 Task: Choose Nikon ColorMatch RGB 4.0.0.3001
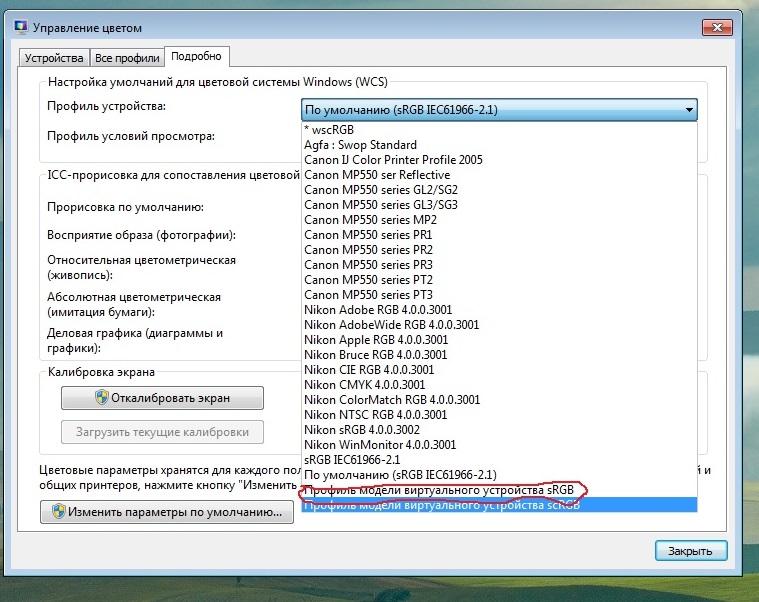click(499, 400)
